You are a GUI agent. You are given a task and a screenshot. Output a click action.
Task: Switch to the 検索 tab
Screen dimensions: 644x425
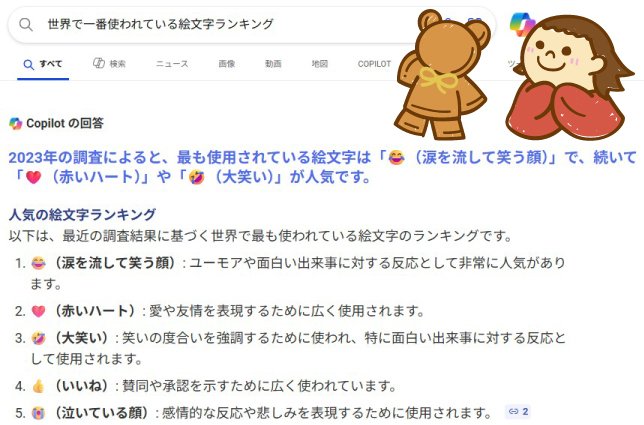click(x=109, y=64)
